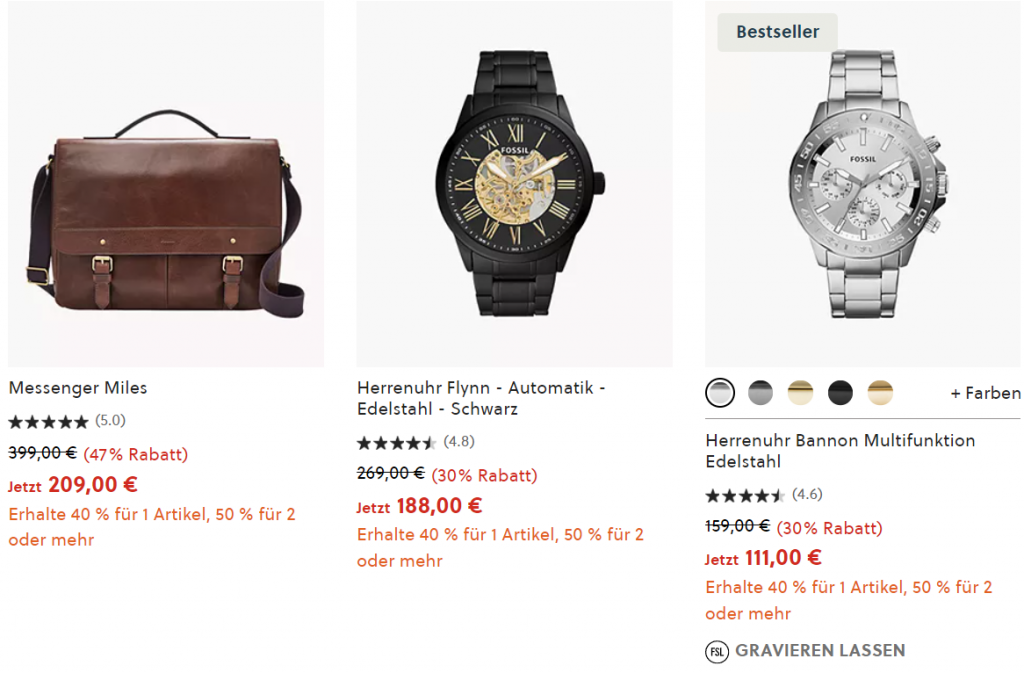Open the silver Bannon watch image
The width and height of the screenshot is (1024, 673).
pyautogui.click(x=862, y=185)
